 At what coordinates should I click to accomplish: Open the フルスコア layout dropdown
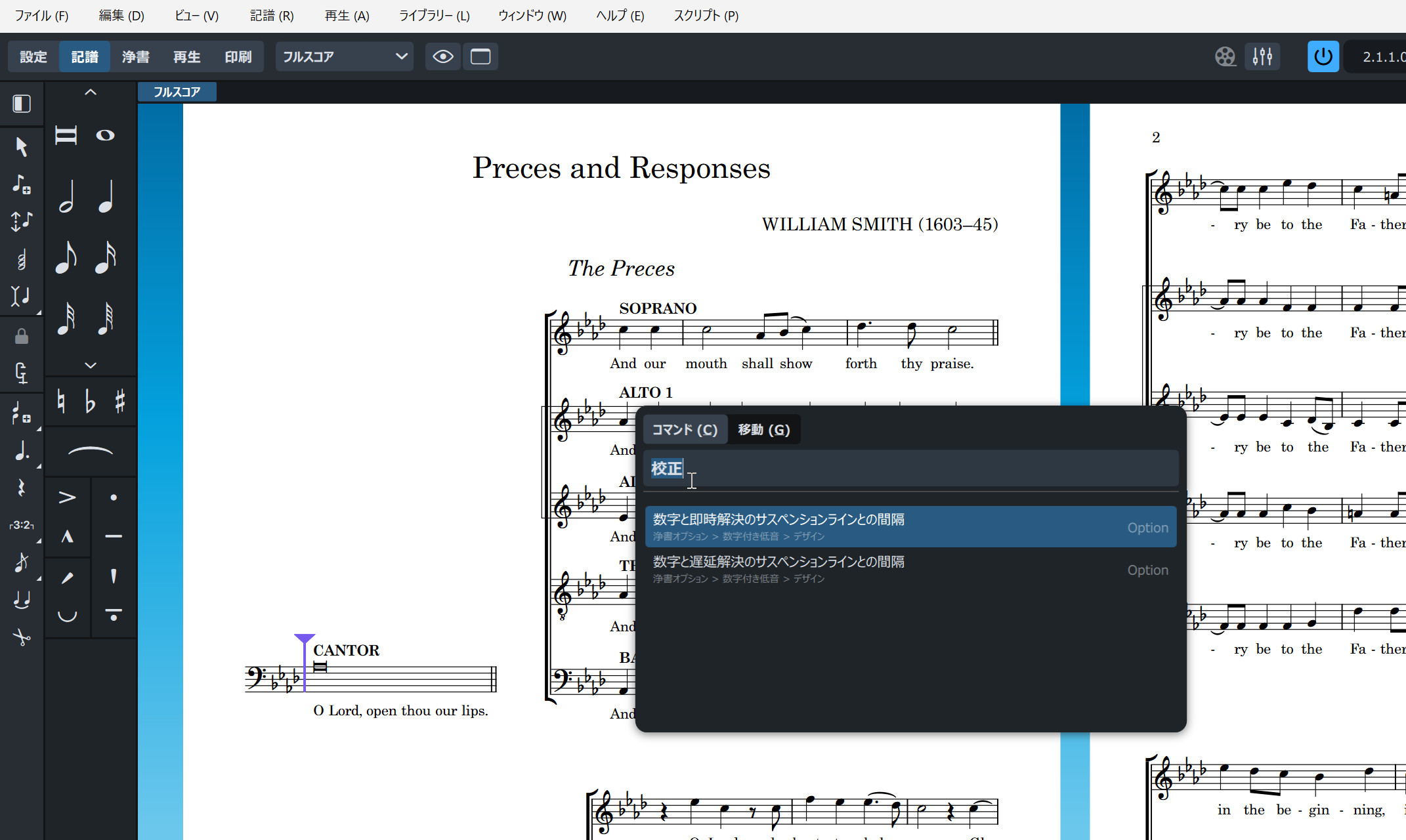[345, 57]
